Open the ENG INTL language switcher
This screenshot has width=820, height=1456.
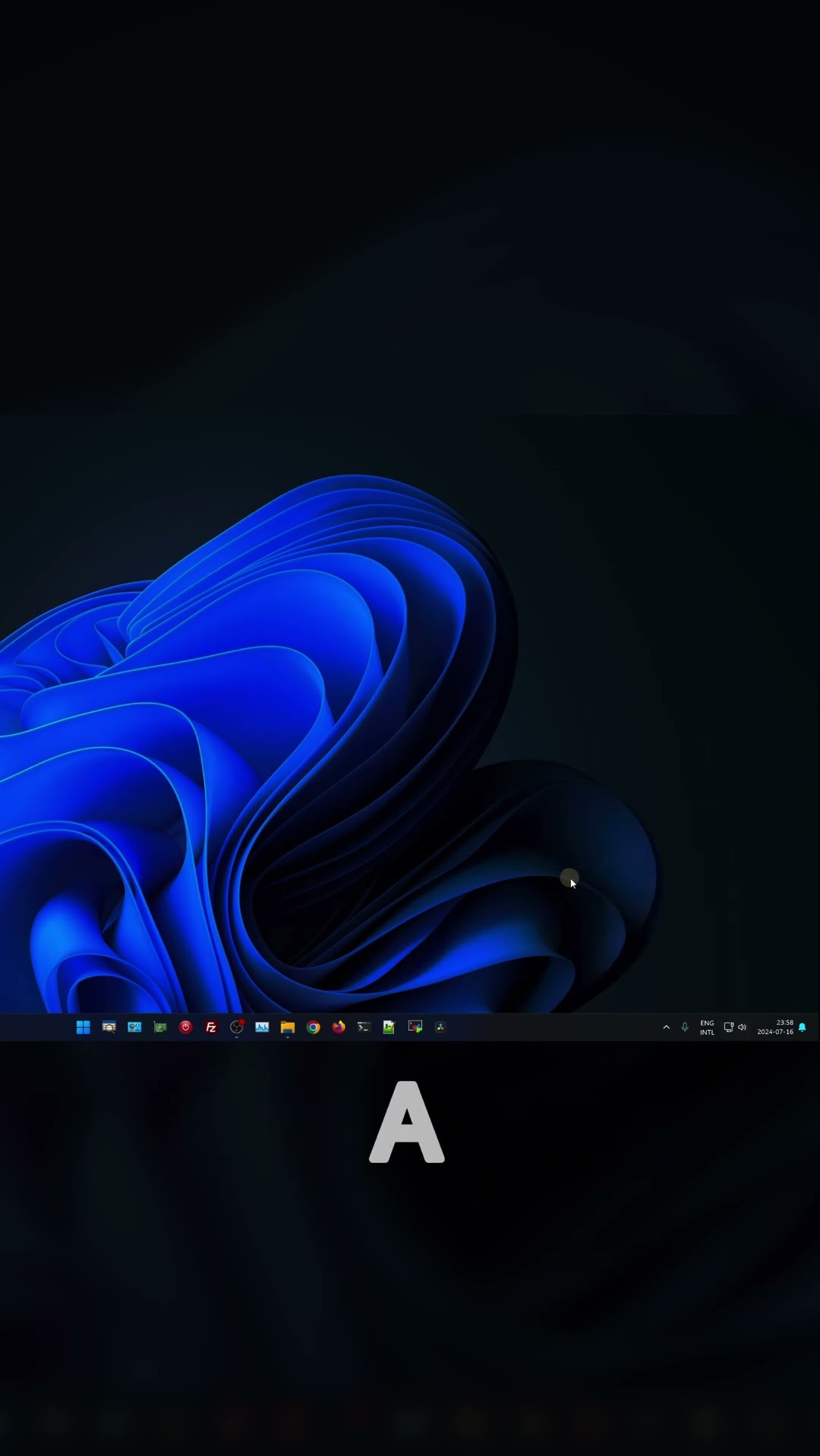coord(707,1028)
